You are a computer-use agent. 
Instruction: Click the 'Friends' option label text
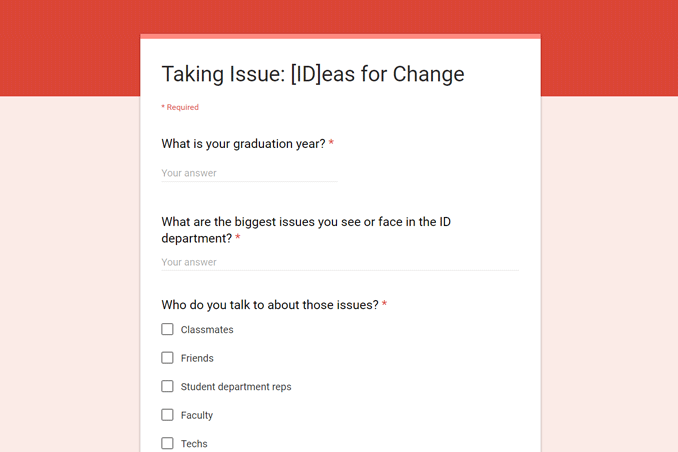click(197, 358)
